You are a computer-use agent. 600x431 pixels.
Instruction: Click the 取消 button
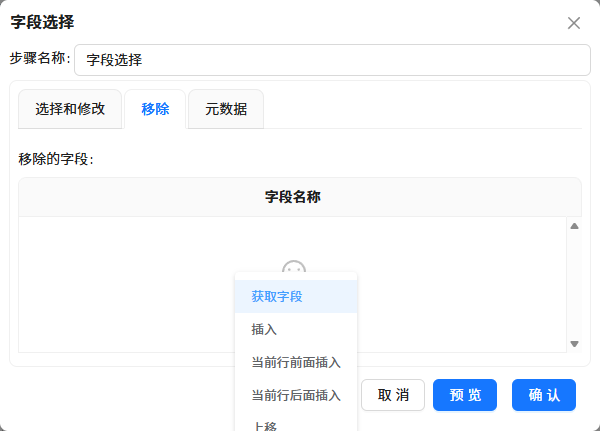coord(393,395)
